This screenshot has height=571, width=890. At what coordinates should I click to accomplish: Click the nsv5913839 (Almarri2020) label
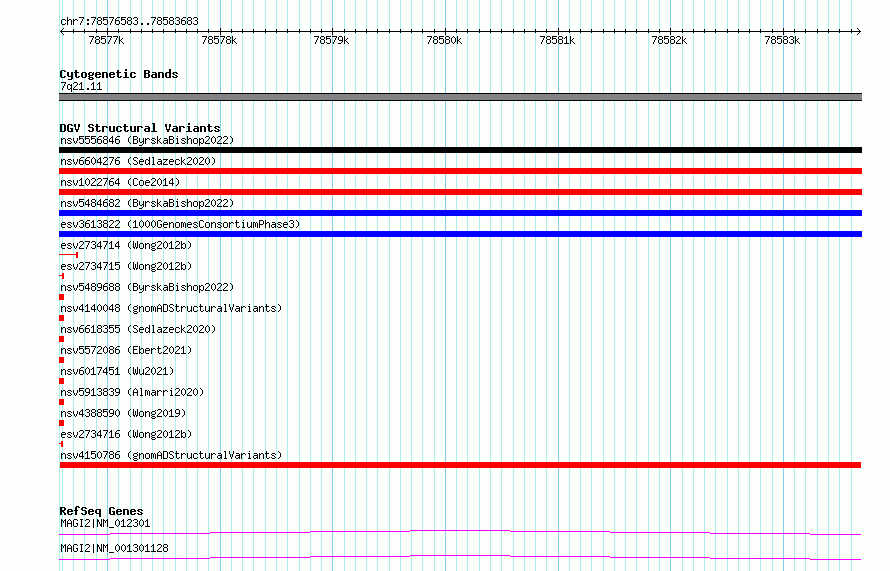click(x=132, y=392)
